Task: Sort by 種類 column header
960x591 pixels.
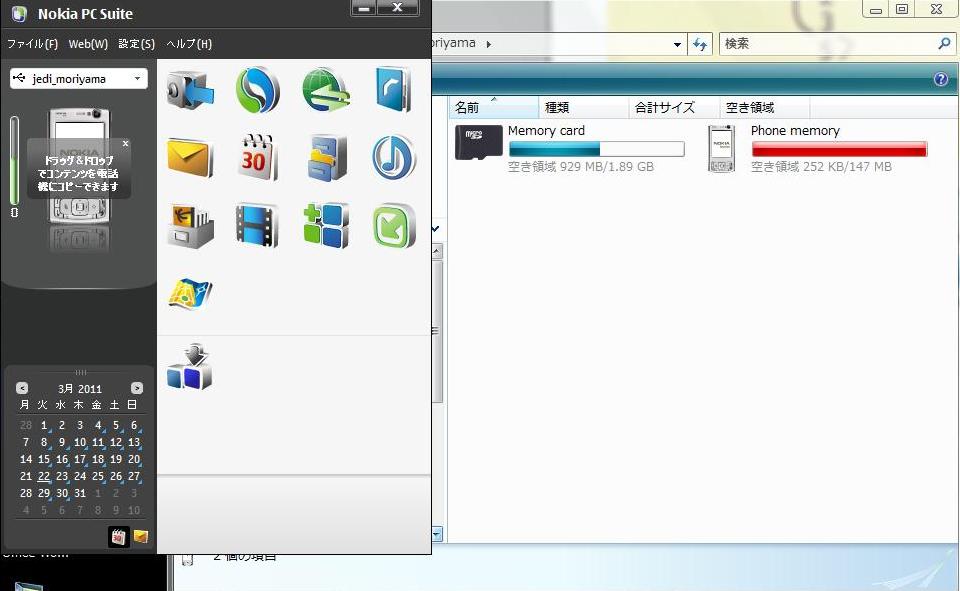Action: click(x=584, y=107)
